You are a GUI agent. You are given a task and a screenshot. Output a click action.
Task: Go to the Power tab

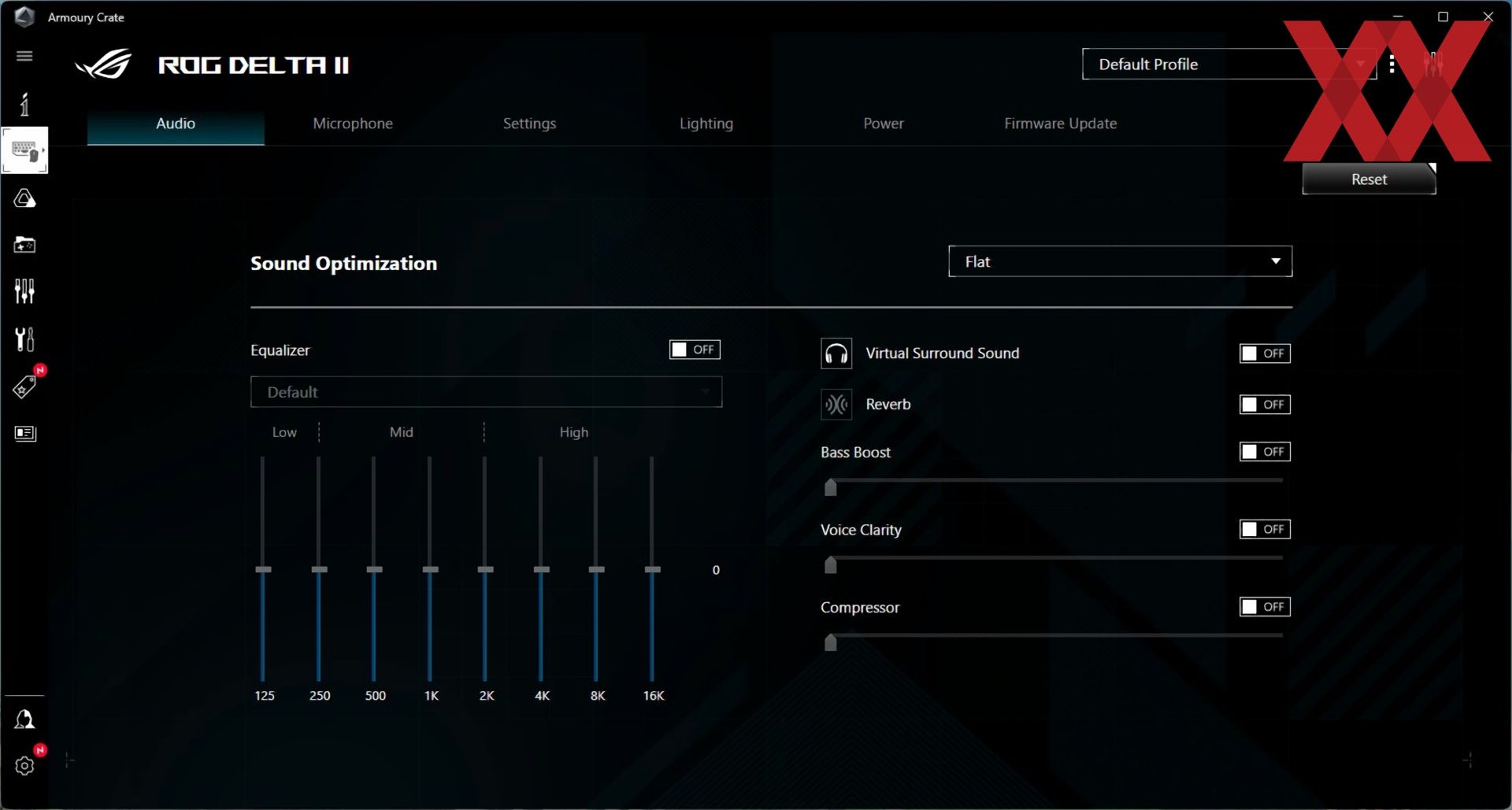pyautogui.click(x=884, y=124)
